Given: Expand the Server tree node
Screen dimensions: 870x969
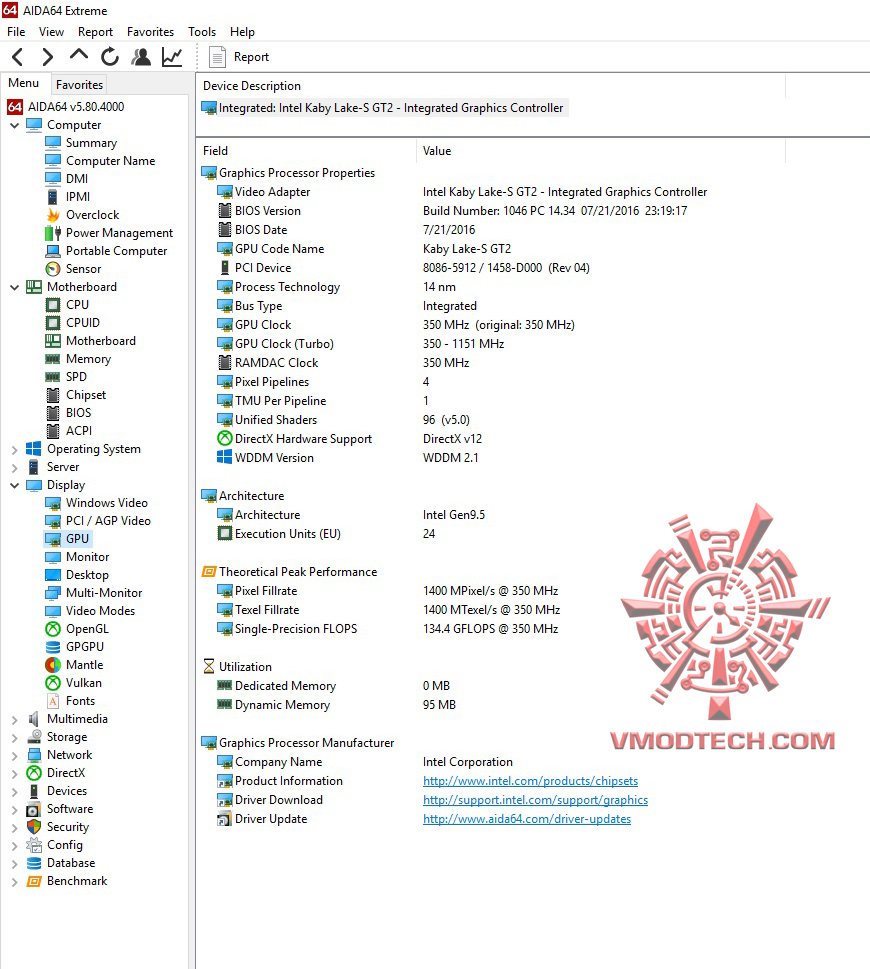Looking at the screenshot, I should tap(15, 468).
